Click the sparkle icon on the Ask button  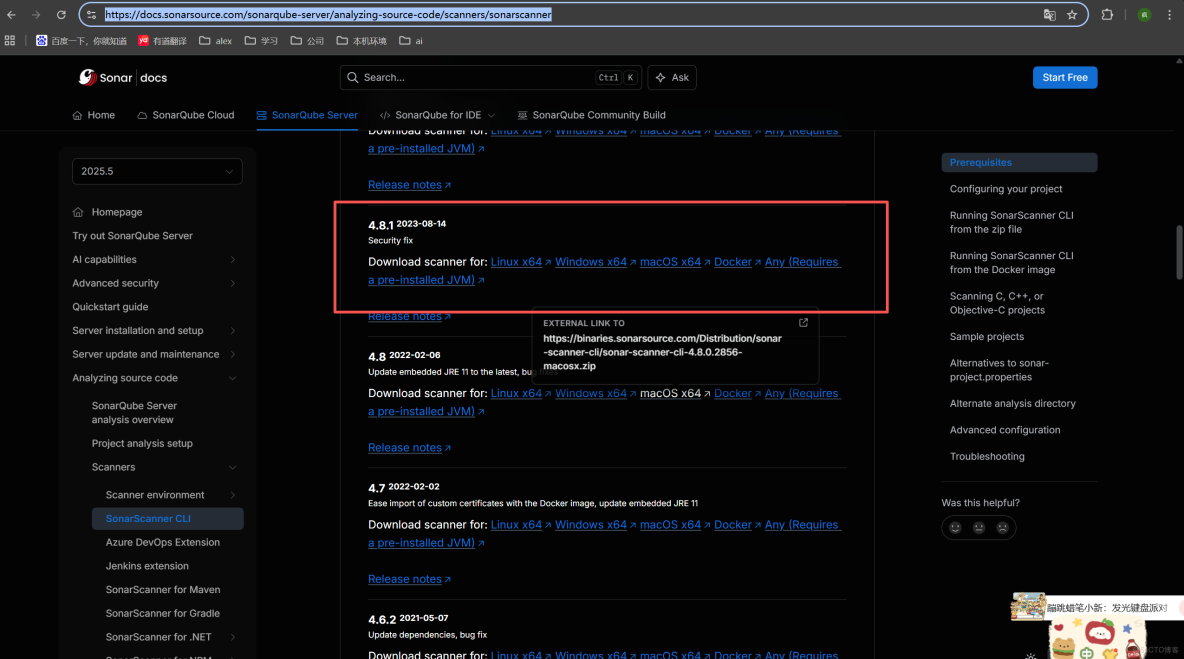click(658, 77)
